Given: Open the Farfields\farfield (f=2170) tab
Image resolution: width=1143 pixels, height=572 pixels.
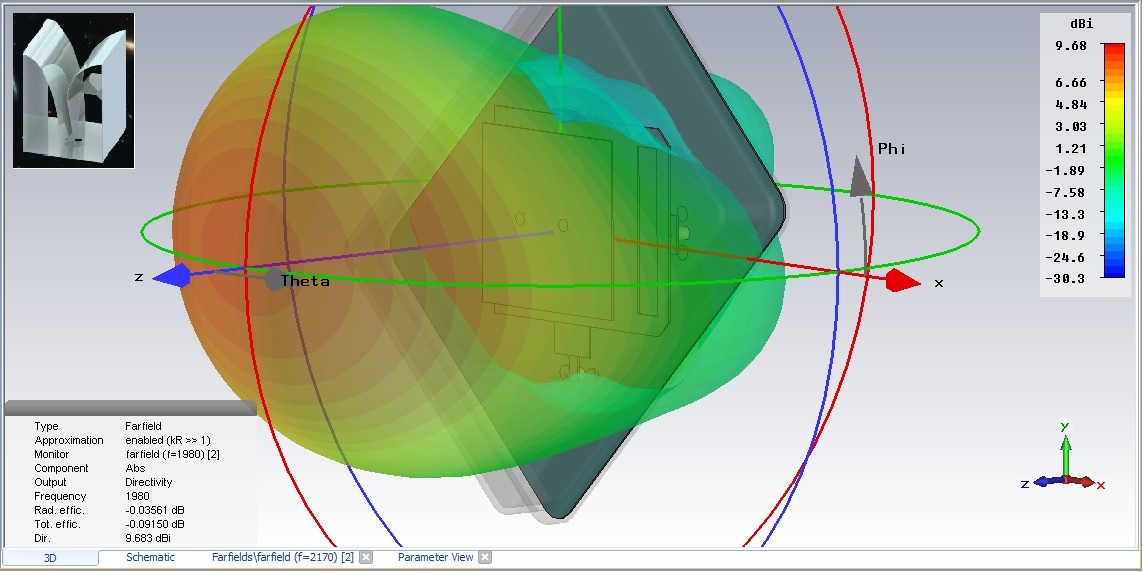Looking at the screenshot, I should 282,557.
